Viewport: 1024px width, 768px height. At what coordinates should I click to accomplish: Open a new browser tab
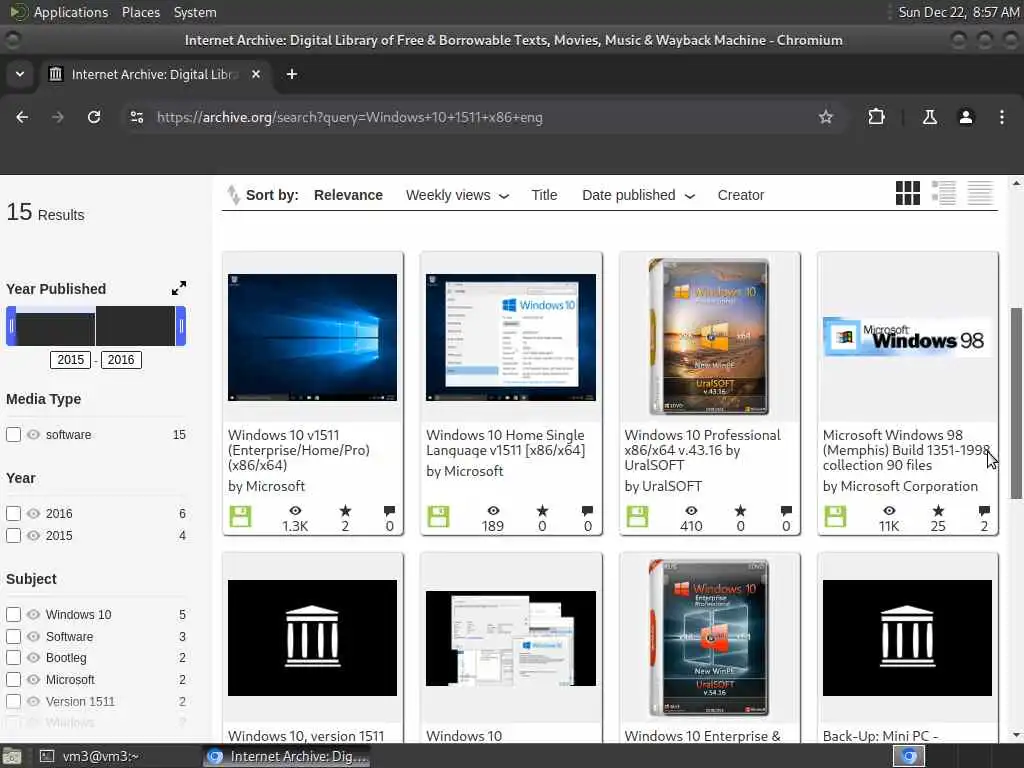(292, 74)
